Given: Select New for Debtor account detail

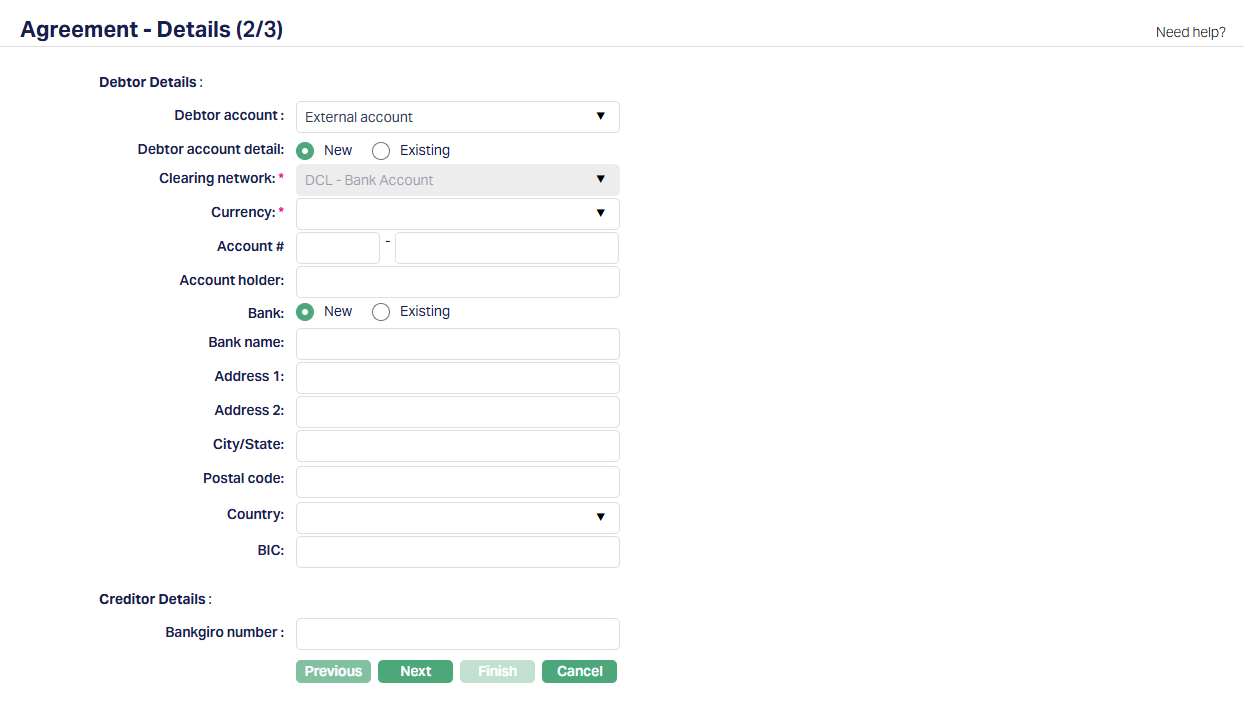Looking at the screenshot, I should tap(306, 151).
